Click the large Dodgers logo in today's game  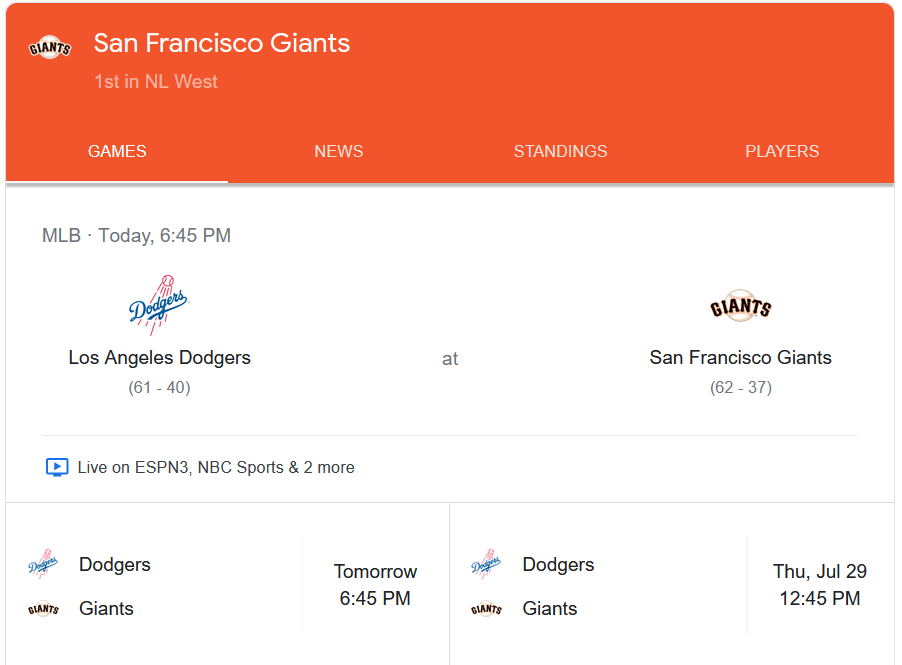point(159,305)
